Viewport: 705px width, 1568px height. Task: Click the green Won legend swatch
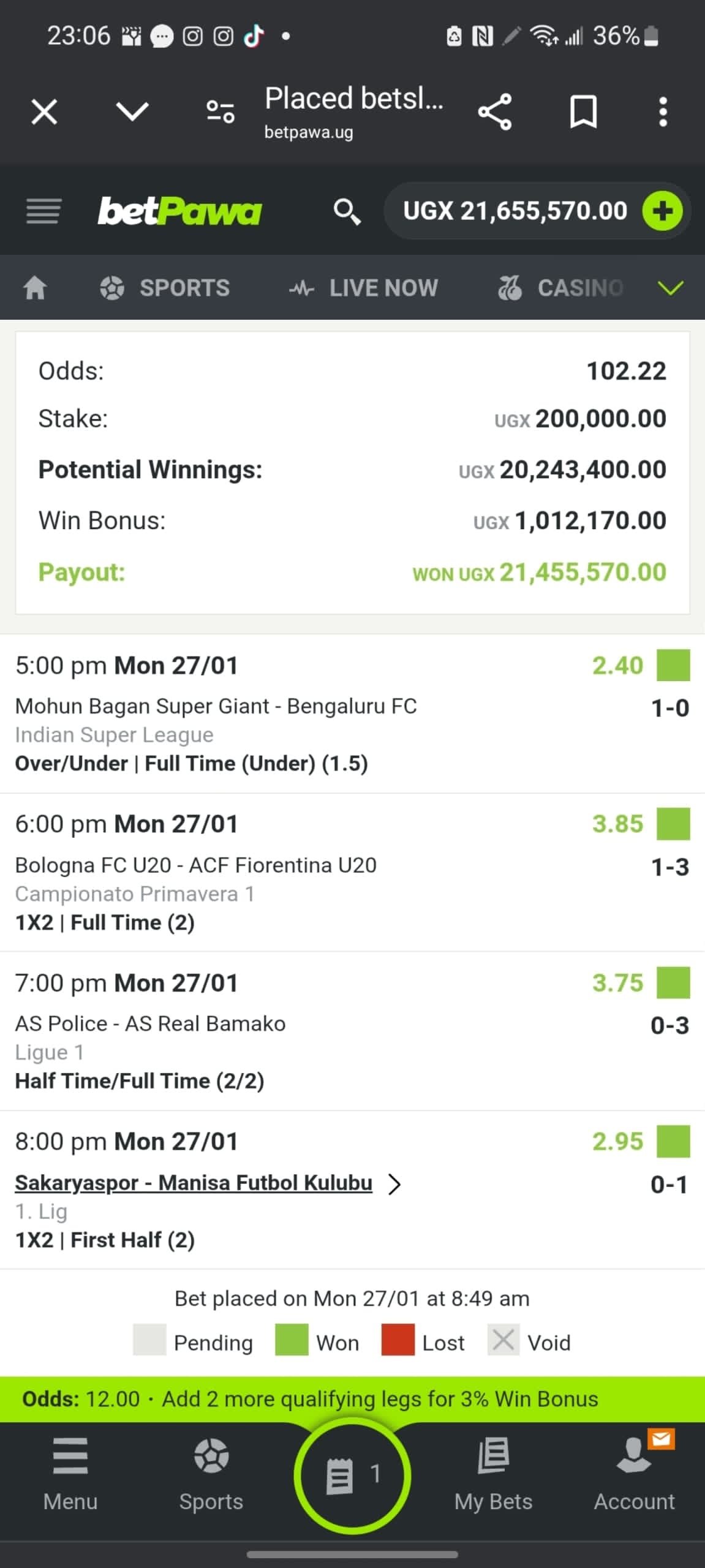pyautogui.click(x=292, y=1341)
